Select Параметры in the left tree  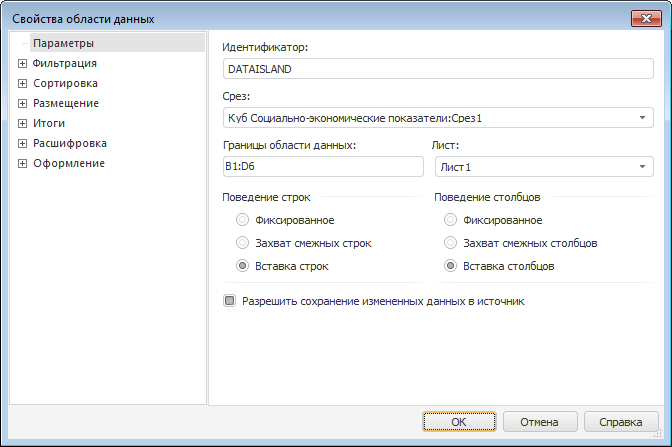(x=63, y=43)
